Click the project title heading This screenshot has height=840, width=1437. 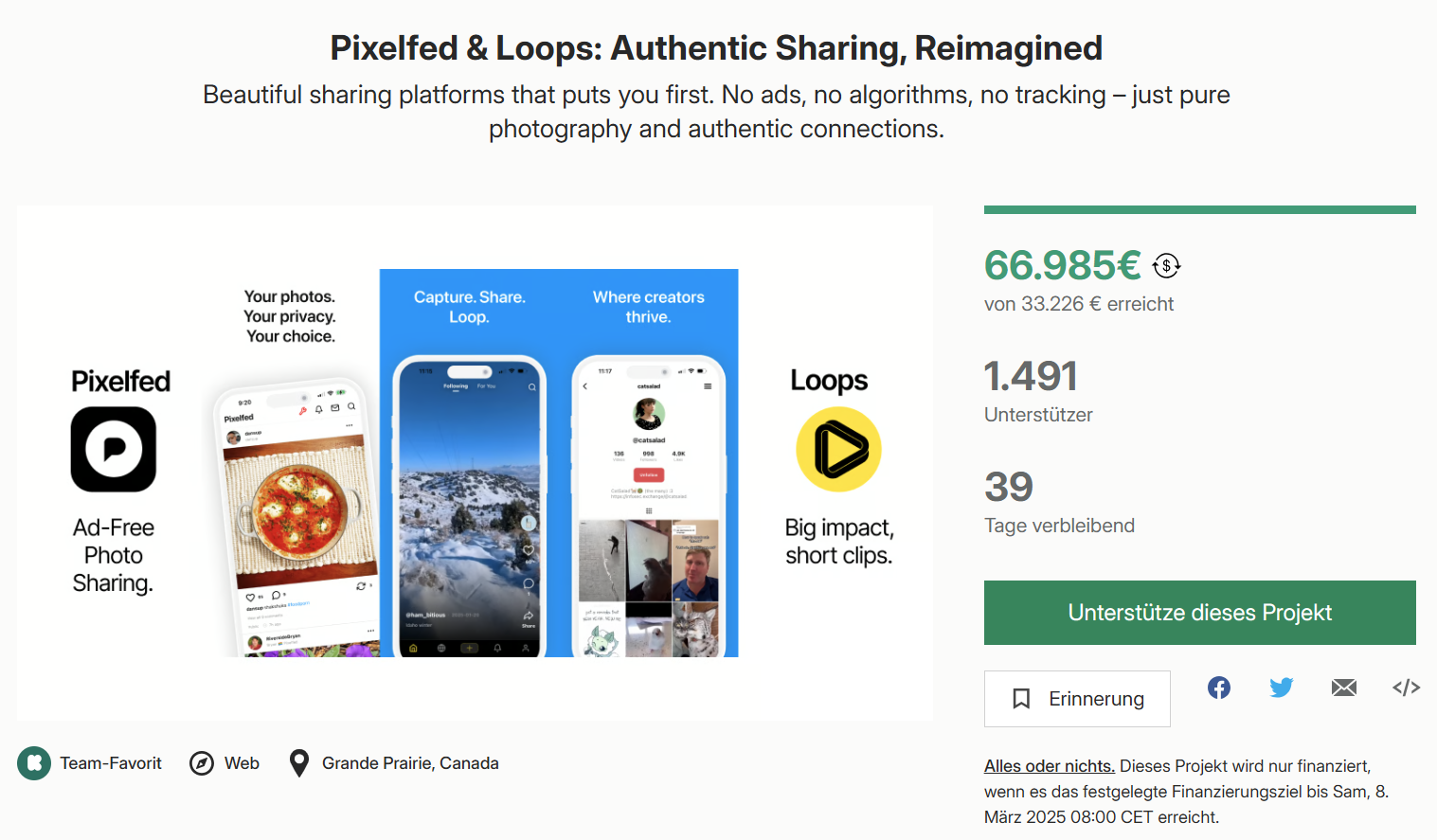click(716, 47)
